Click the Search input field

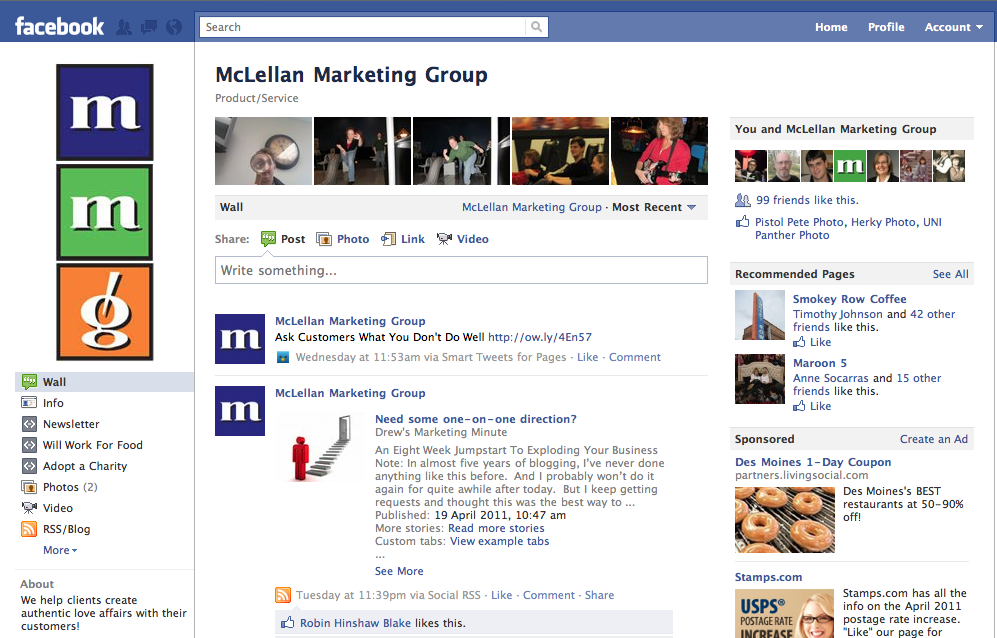pyautogui.click(x=363, y=27)
